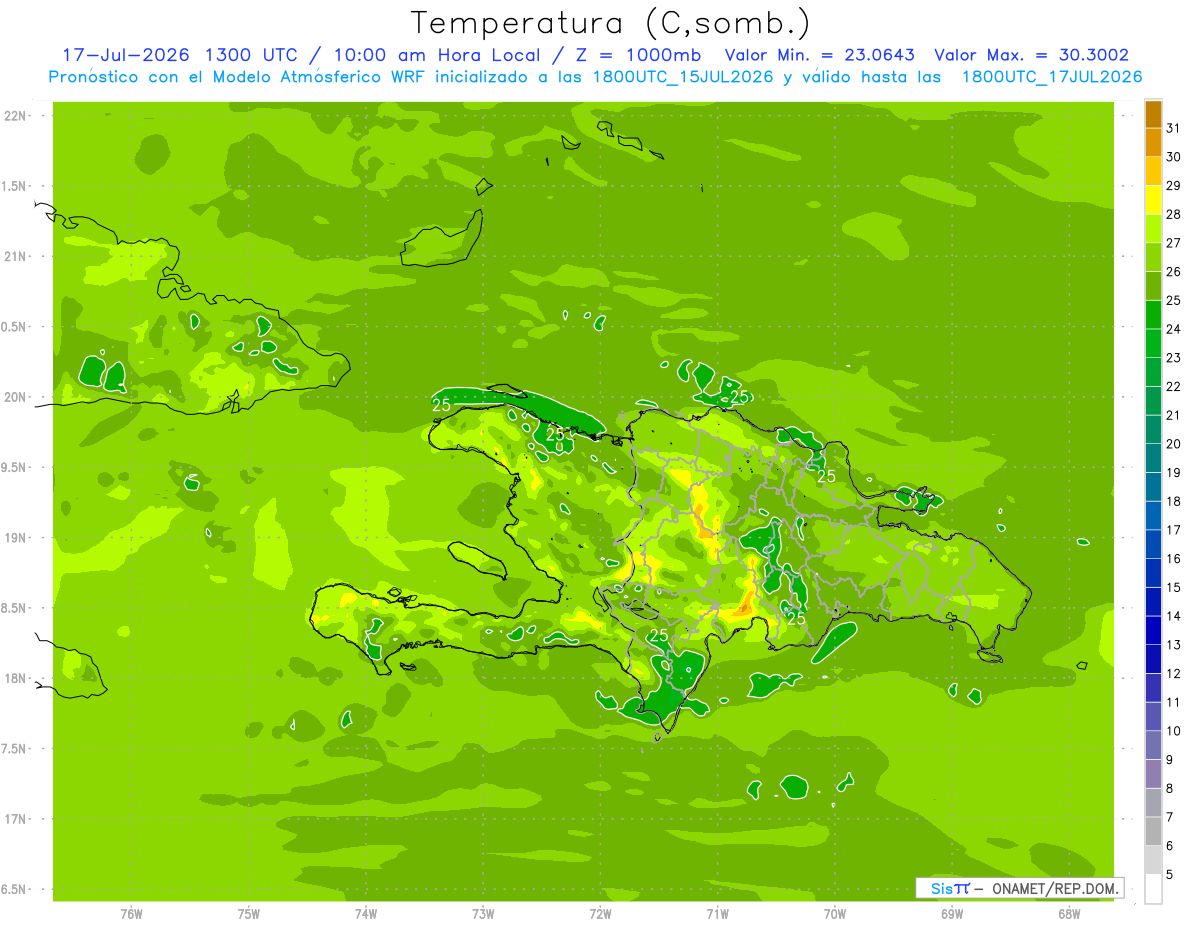Viewport: 1200px width, 927px height.
Task: Click the latitude label '6.5N'
Action: [15, 890]
